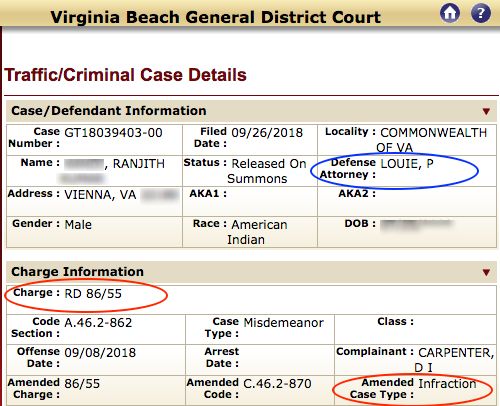Click complainant name CARPENTER, D I
Screen dimensions: 500x406
[x=454, y=360]
